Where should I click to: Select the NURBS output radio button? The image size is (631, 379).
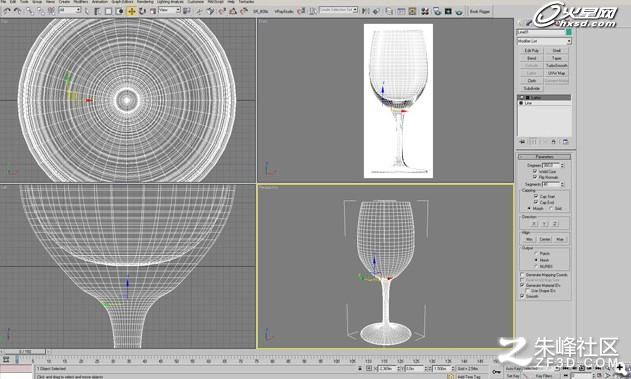536,266
